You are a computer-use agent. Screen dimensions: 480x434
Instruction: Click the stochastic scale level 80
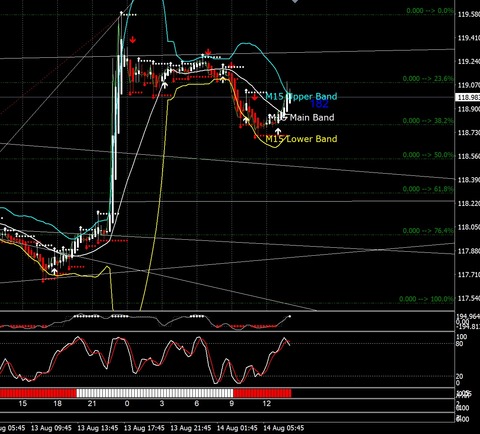pos(459,344)
